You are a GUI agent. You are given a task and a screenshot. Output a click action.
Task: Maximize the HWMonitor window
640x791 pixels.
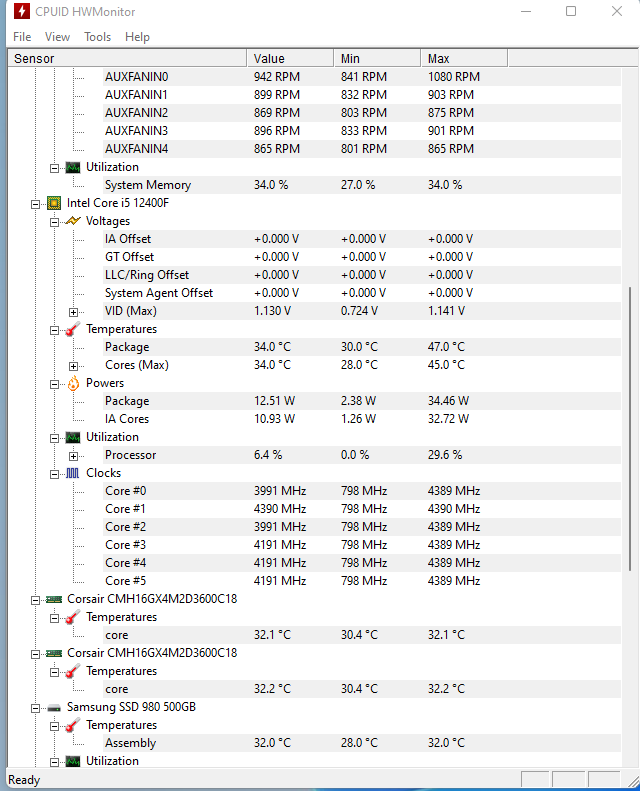(x=571, y=11)
